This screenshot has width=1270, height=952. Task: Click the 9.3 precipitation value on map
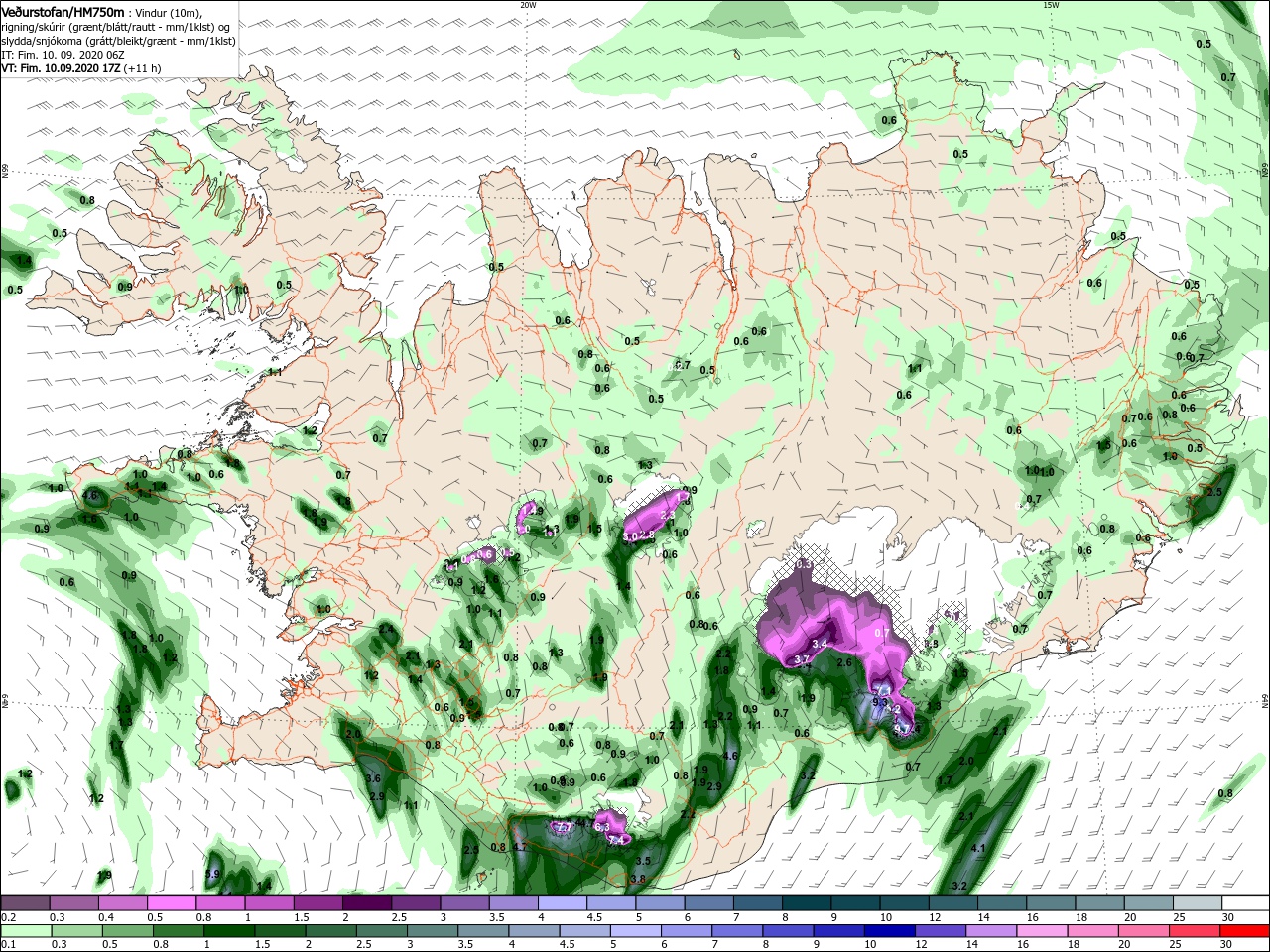pos(879,702)
